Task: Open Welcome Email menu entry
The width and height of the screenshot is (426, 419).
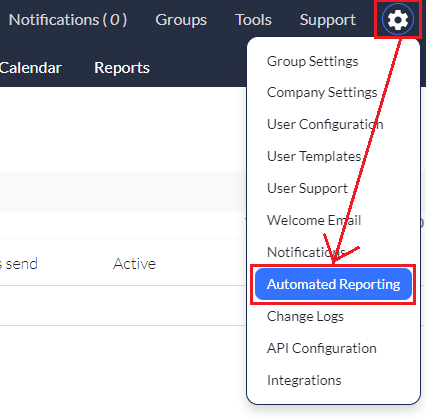Action: point(314,220)
